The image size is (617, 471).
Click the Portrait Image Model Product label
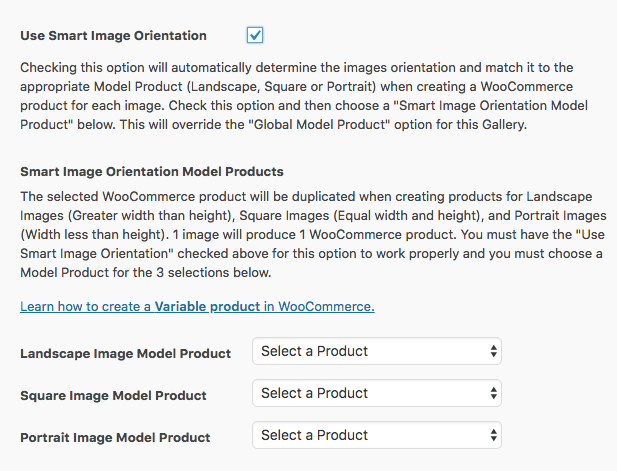coord(115,438)
